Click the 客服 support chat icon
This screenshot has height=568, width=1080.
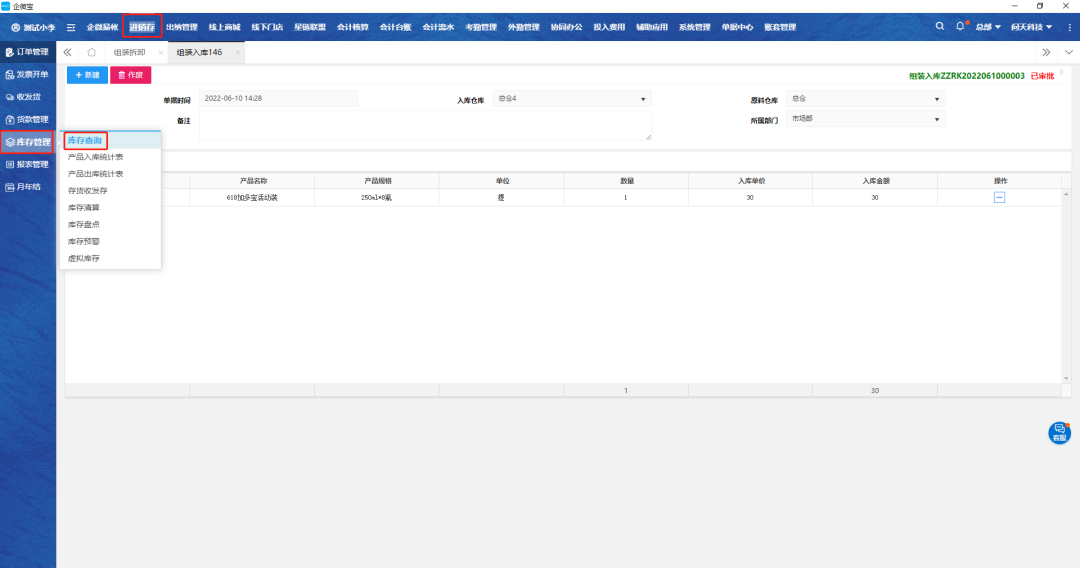pos(1059,433)
